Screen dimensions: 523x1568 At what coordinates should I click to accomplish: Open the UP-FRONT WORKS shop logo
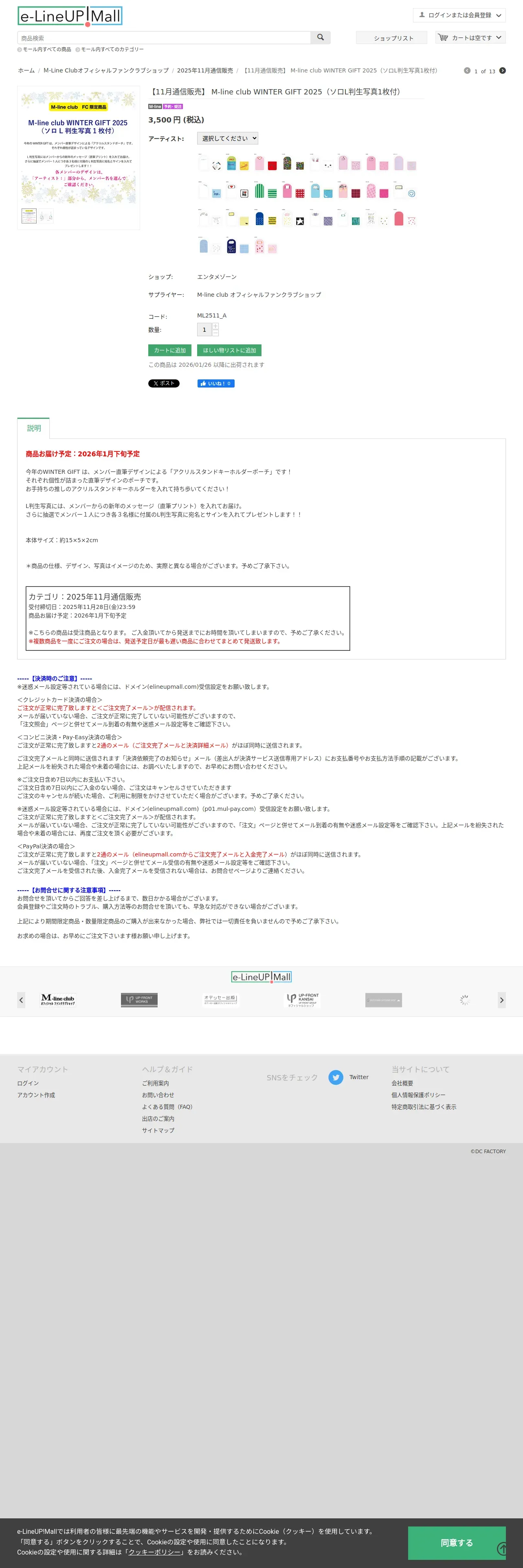139,999
